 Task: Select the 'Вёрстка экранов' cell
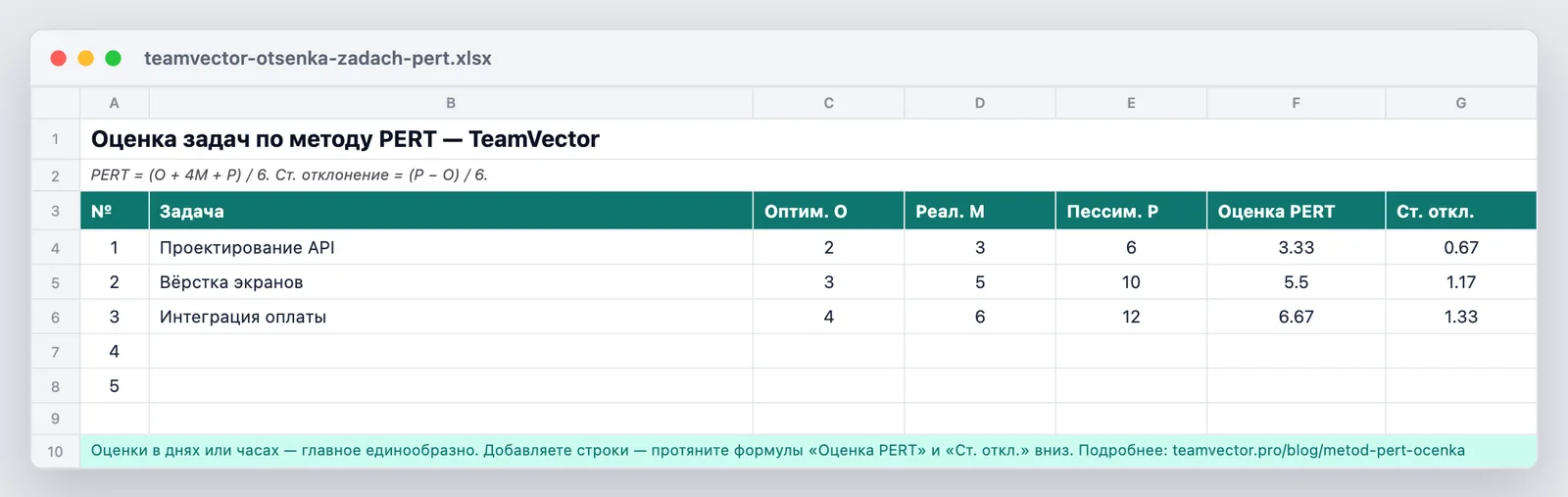click(451, 282)
